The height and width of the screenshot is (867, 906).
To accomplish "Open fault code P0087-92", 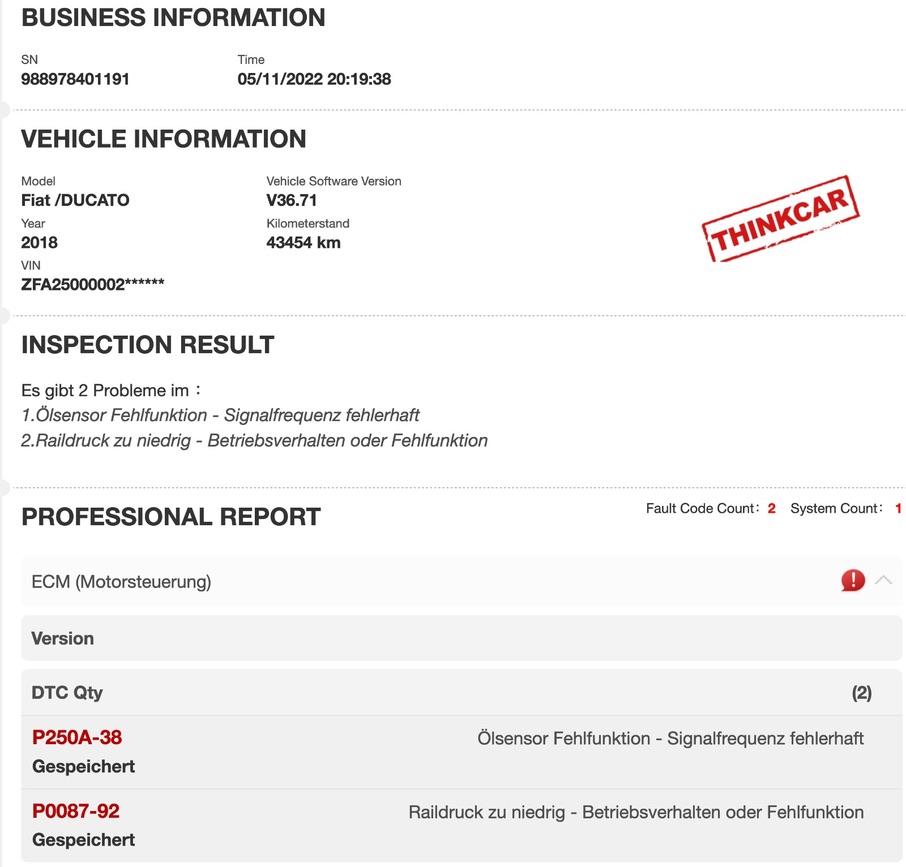I will tap(75, 811).
